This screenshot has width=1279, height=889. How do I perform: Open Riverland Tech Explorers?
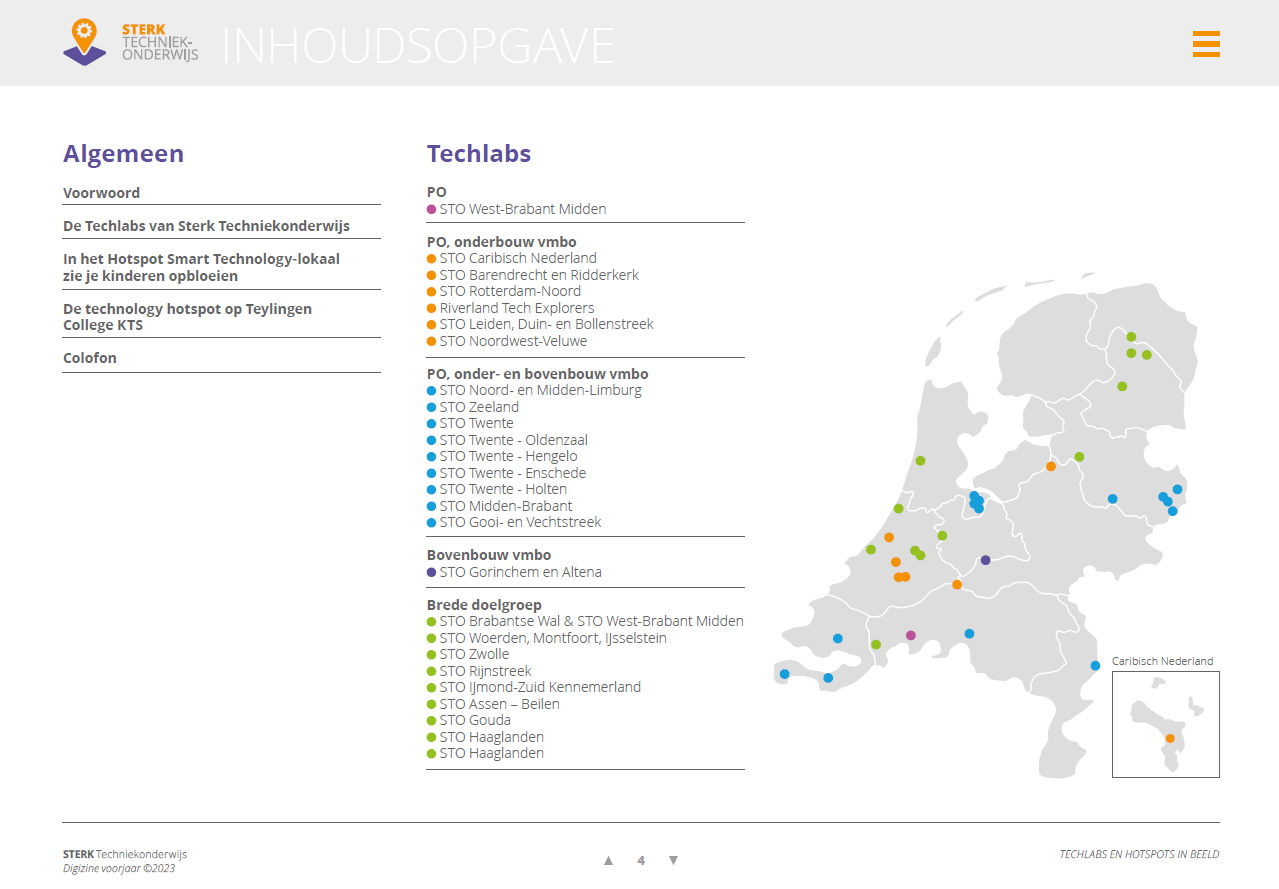(x=510, y=308)
